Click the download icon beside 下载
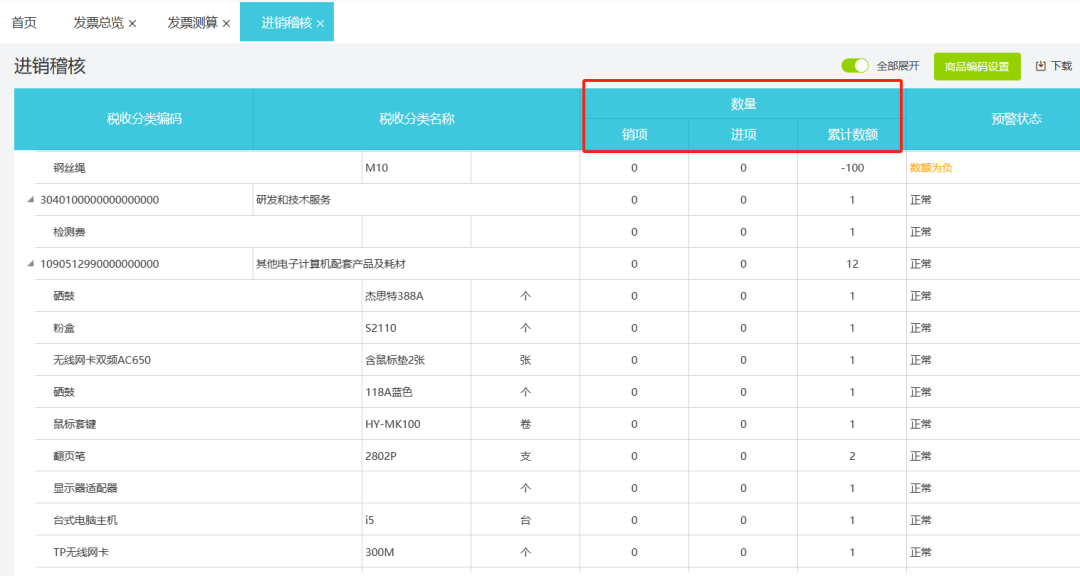Image resolution: width=1080 pixels, height=576 pixels. point(1040,66)
